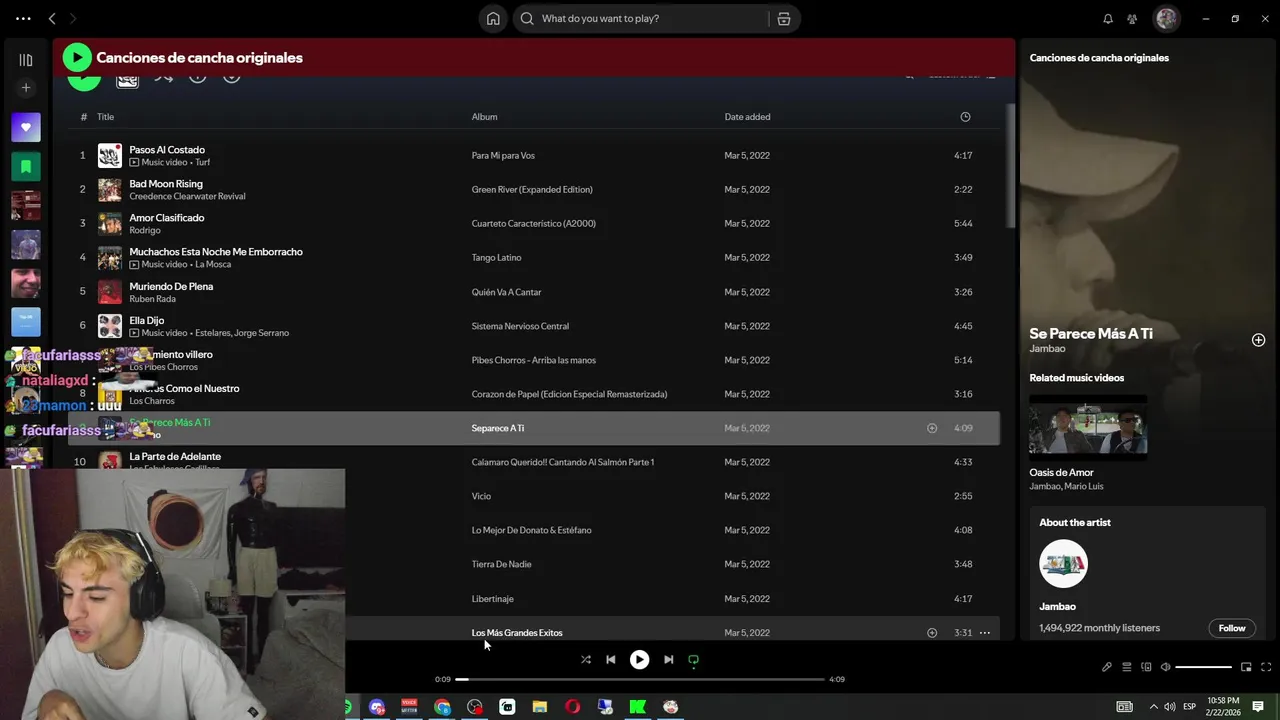This screenshot has width=1280, height=720.
Task: Toggle shuffle in the player bar
Action: tap(586, 660)
